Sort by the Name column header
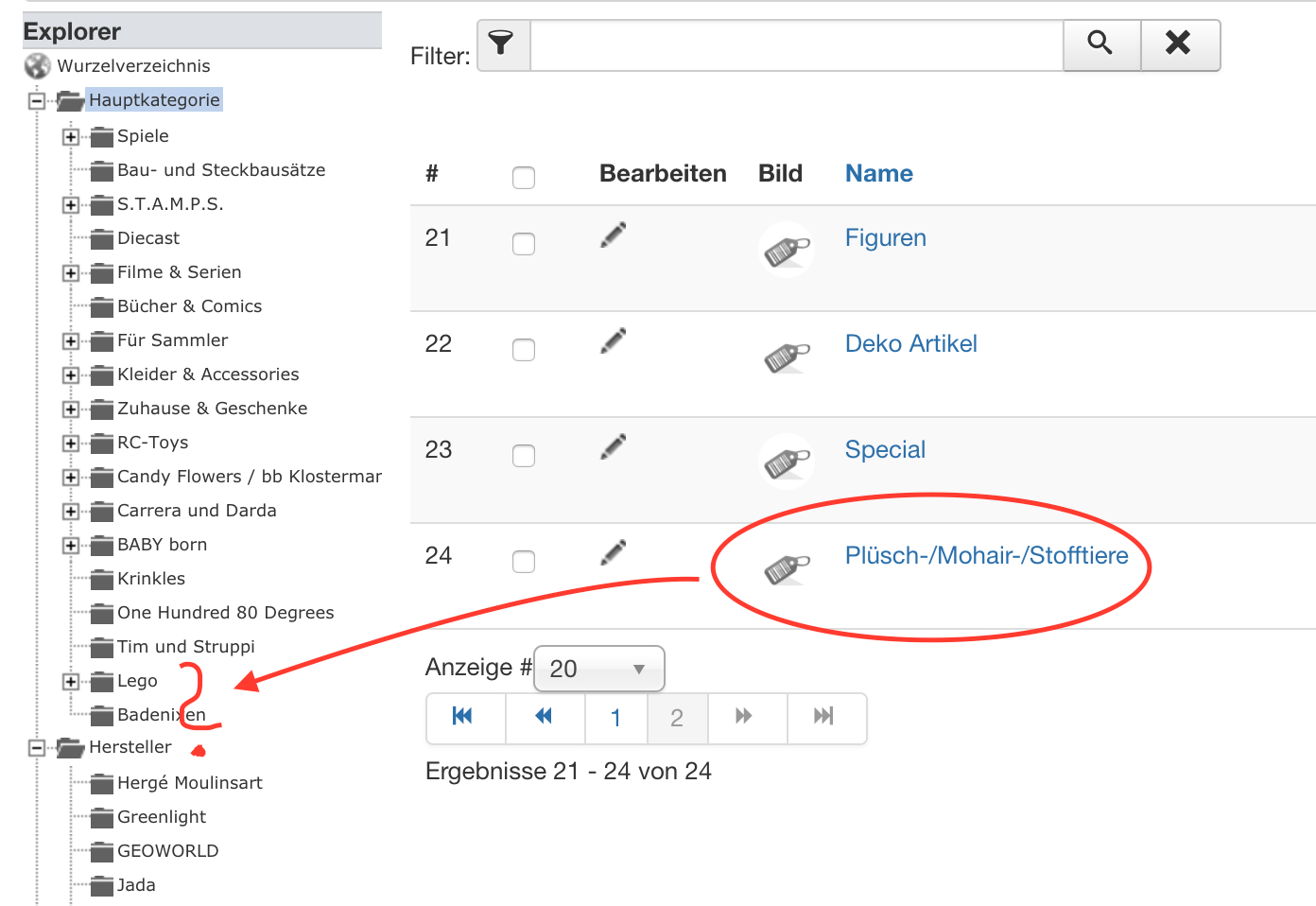Image resolution: width=1316 pixels, height=906 pixels. [878, 174]
